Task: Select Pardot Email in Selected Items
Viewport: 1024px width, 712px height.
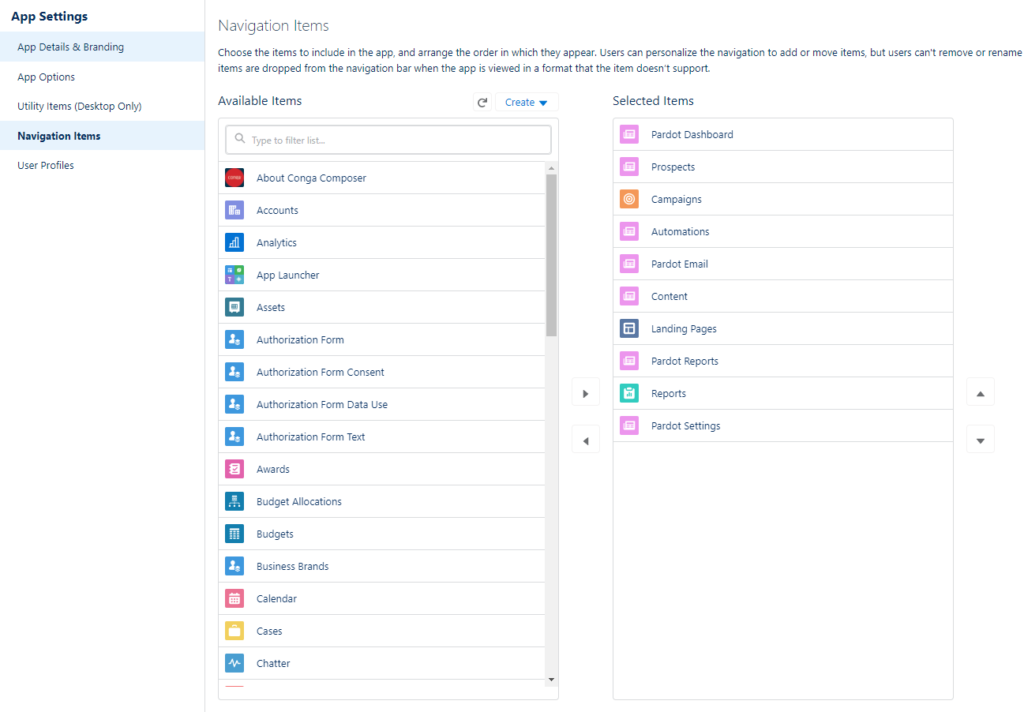Action: coord(783,264)
